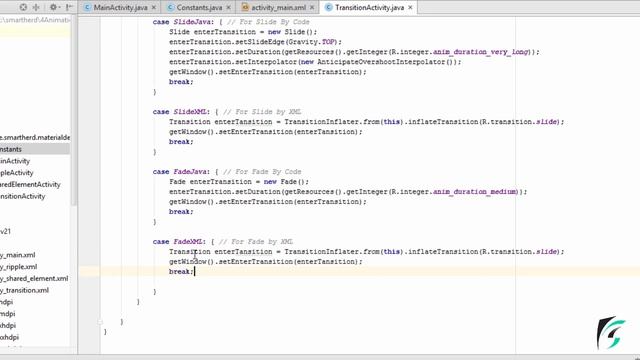Close the Constants.java tab
Image resolution: width=640 pixels, height=360 pixels.
pyautogui.click(x=229, y=7)
